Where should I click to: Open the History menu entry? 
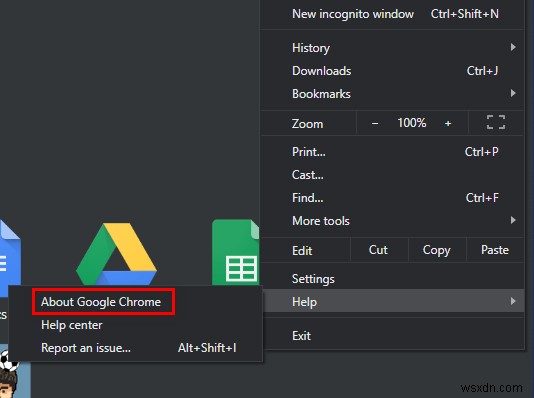pos(392,48)
